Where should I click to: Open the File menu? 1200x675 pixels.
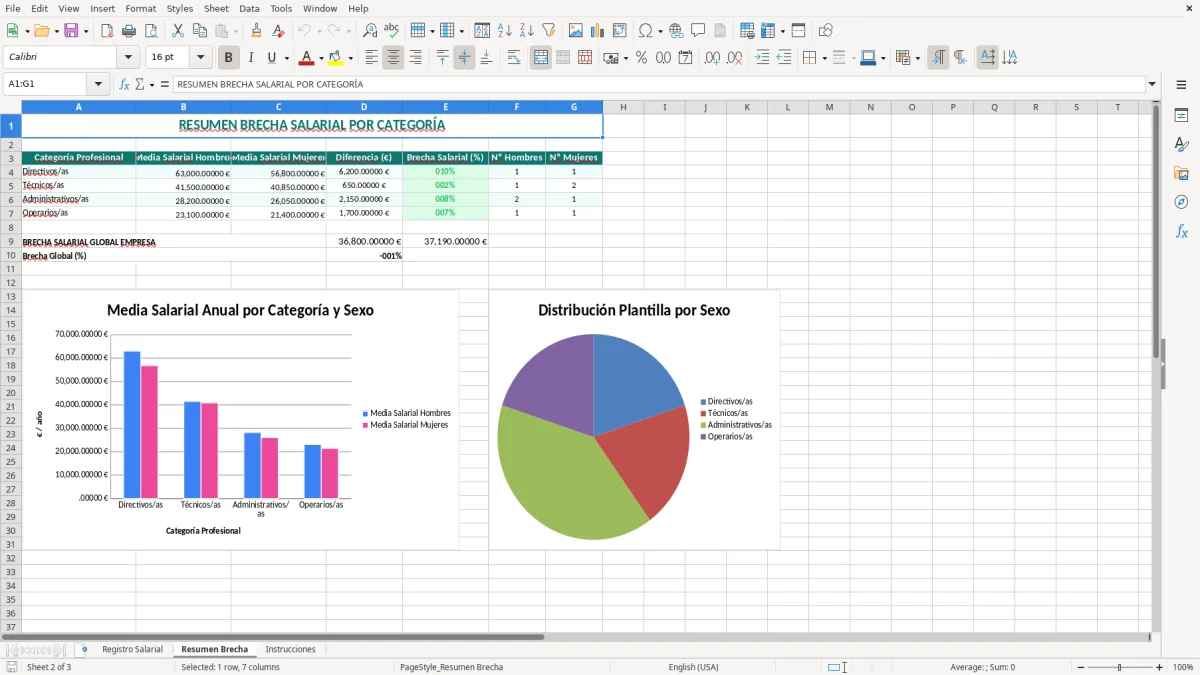tap(12, 8)
